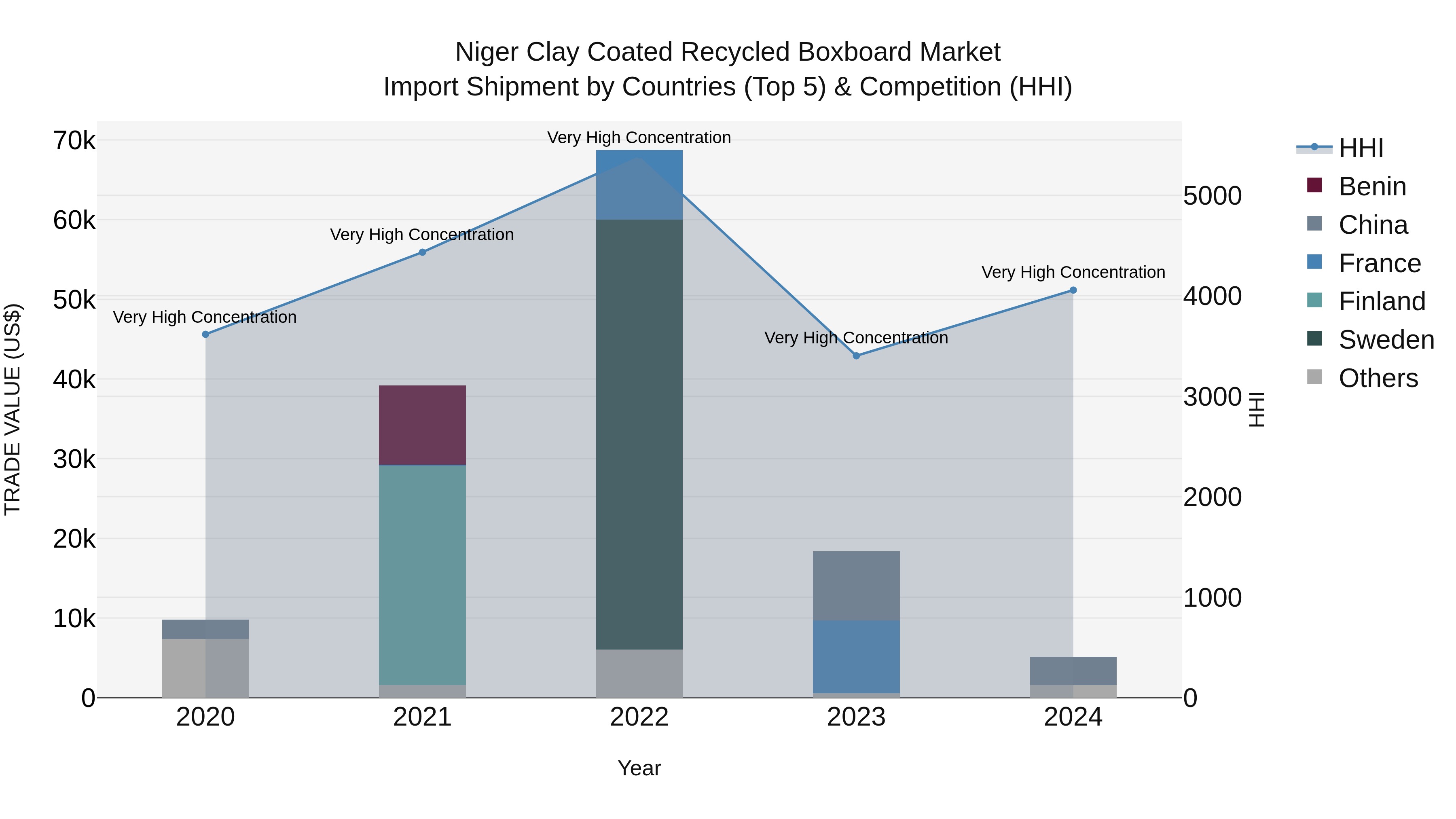Toggle the China legend entry

[x=1357, y=225]
